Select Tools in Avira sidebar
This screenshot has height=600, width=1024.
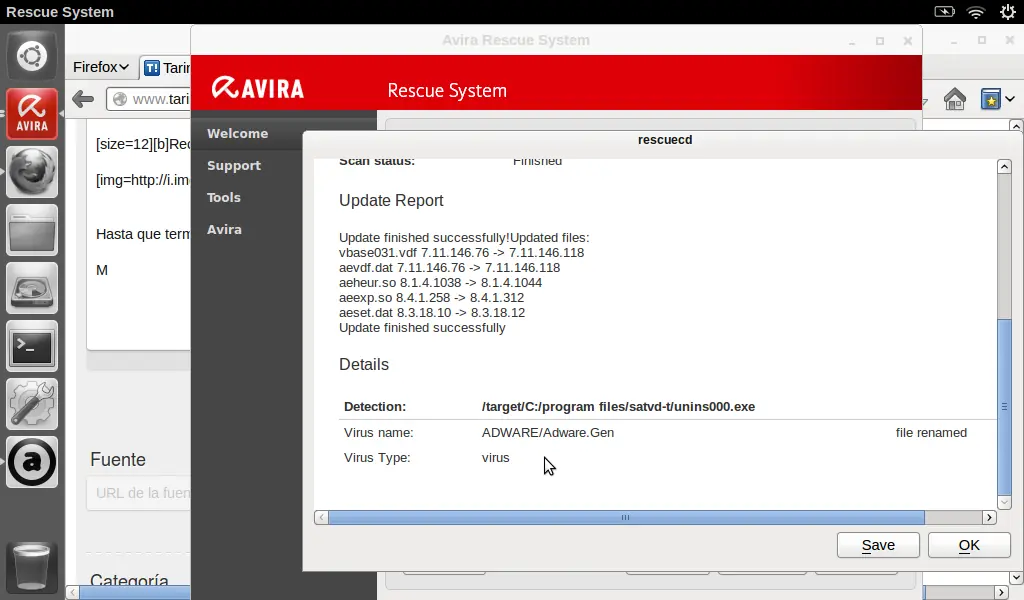tap(224, 197)
